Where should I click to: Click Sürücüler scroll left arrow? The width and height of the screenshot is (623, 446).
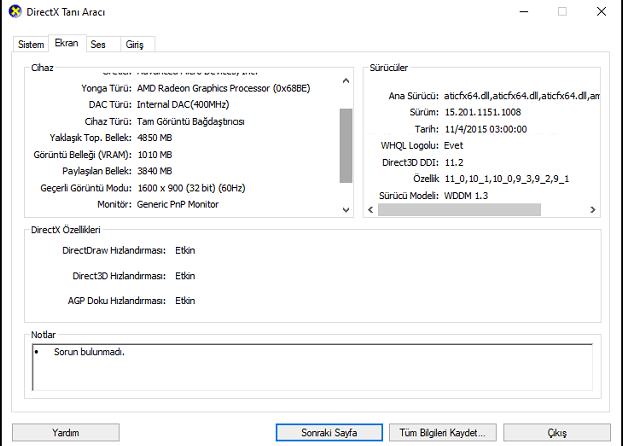pyautogui.click(x=370, y=210)
